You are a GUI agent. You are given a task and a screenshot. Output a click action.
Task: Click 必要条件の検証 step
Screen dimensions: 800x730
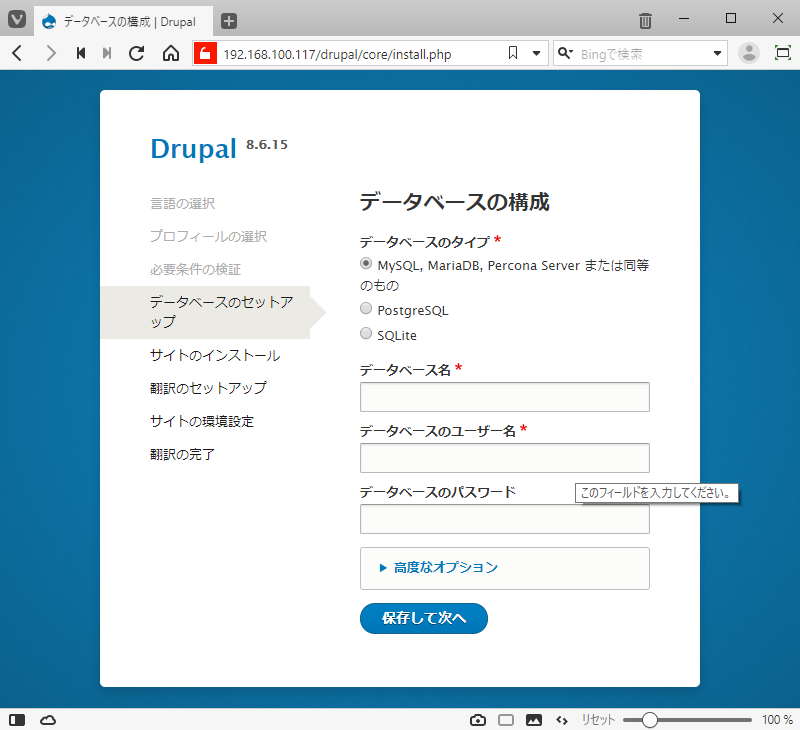click(x=195, y=269)
